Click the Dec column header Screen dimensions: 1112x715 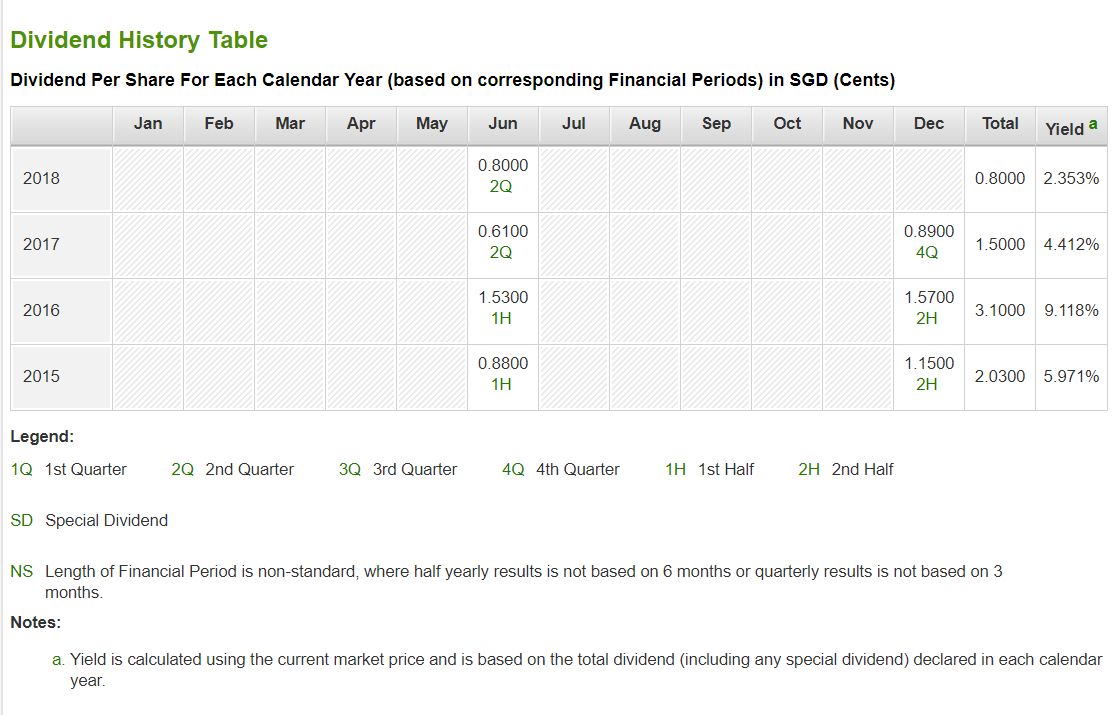pyautogui.click(x=928, y=123)
